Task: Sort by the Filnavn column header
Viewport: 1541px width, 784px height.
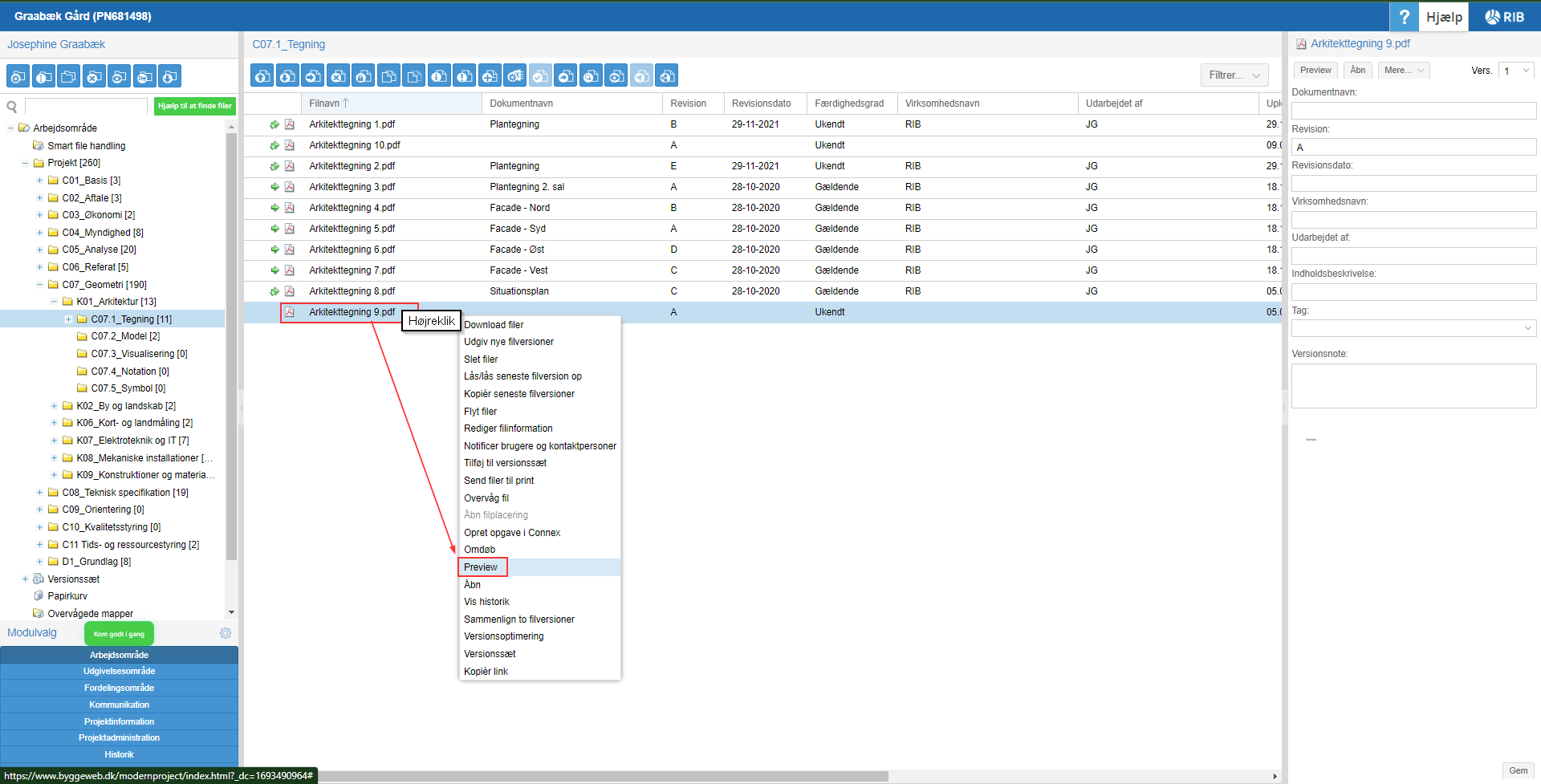Action: click(x=392, y=104)
